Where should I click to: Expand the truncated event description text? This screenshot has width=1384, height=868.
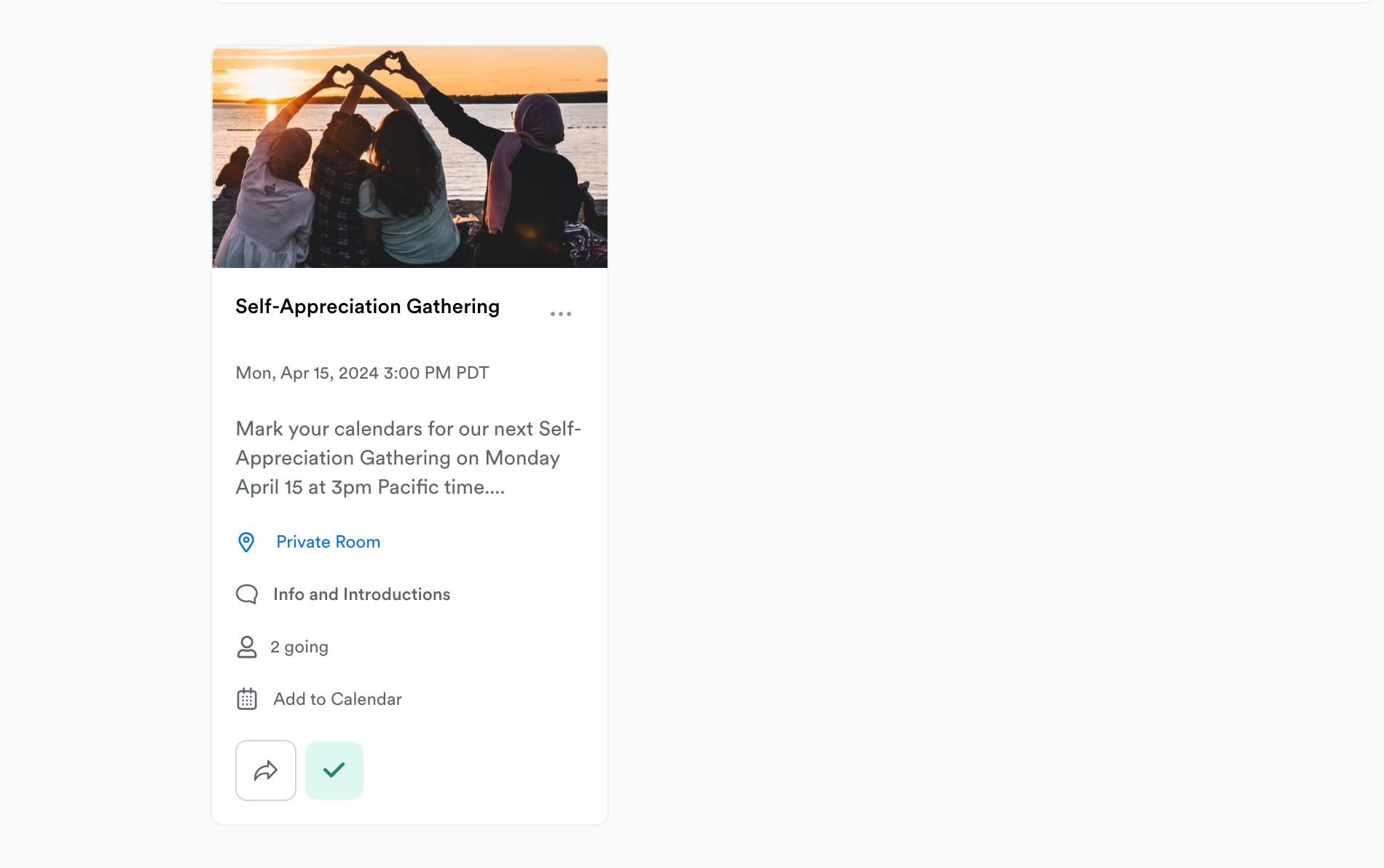[408, 458]
